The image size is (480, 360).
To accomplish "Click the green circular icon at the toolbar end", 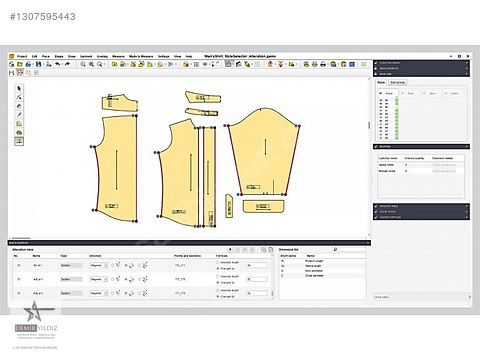I will [364, 64].
